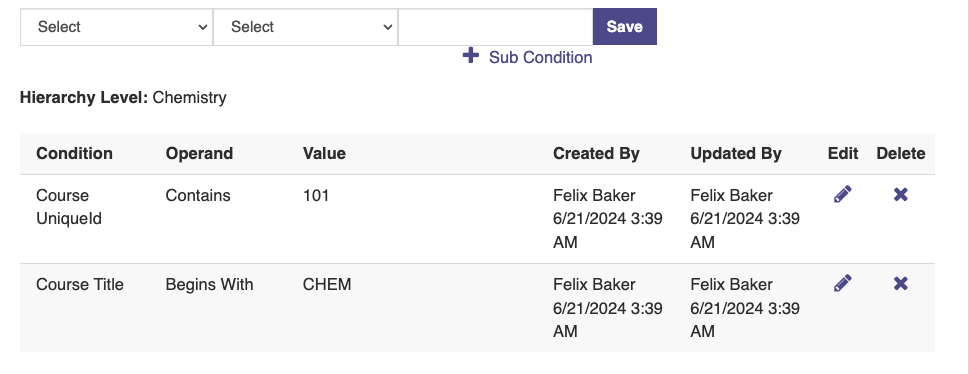Click the empty value text field
Viewport: 969px width, 374px height.
[x=496, y=27]
